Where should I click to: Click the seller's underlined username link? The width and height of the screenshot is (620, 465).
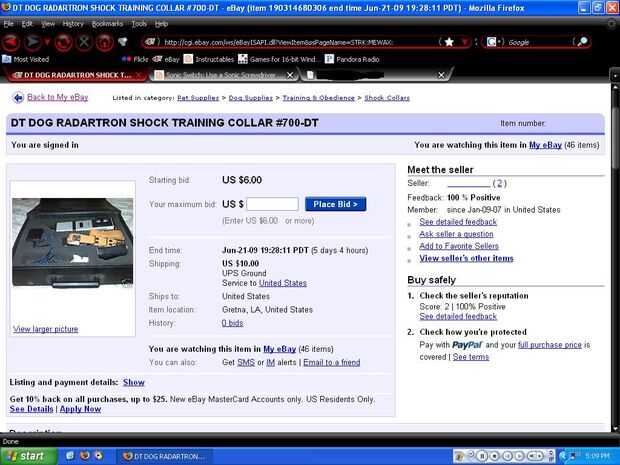pyautogui.click(x=469, y=183)
